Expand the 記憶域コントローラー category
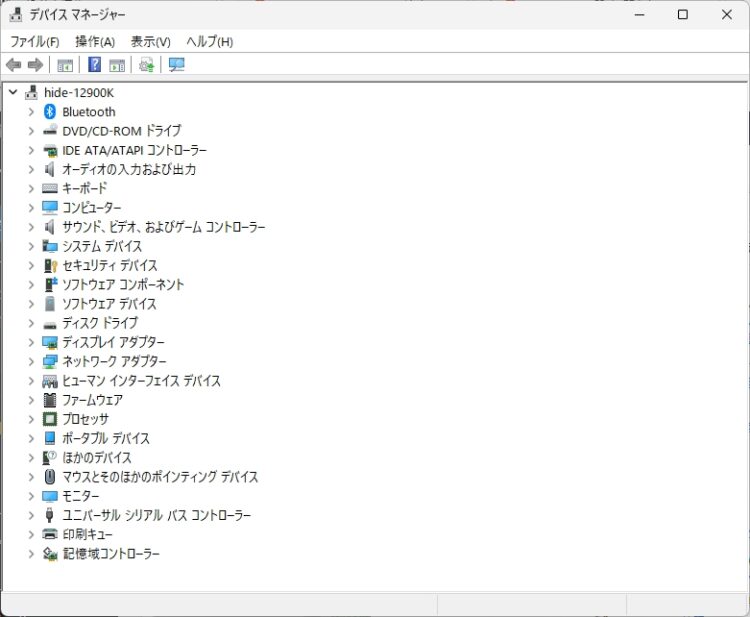 (x=31, y=554)
